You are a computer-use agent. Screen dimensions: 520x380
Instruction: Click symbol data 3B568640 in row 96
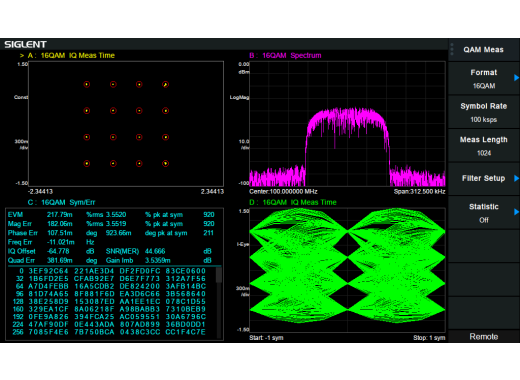186,294
